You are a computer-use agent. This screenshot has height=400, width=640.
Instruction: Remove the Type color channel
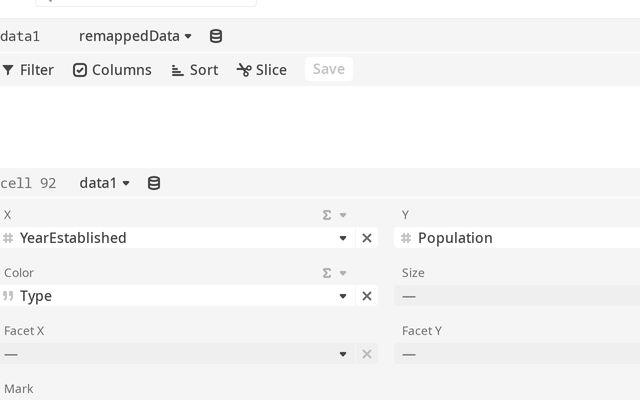(367, 296)
